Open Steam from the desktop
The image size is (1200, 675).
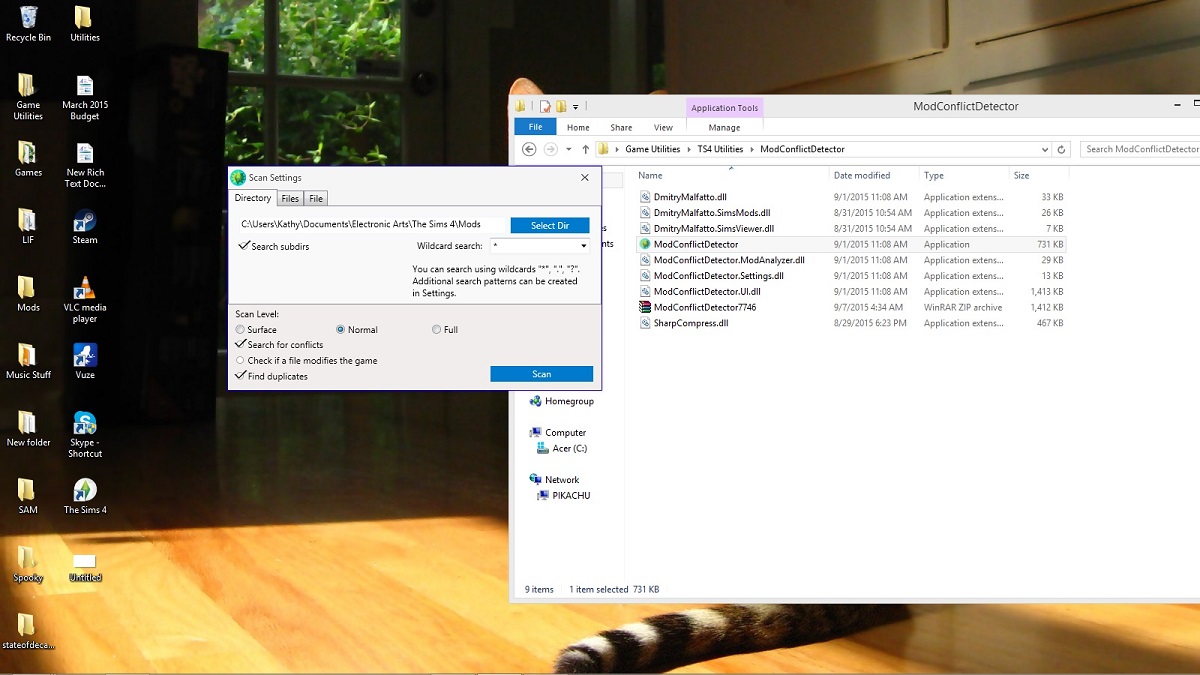85,222
